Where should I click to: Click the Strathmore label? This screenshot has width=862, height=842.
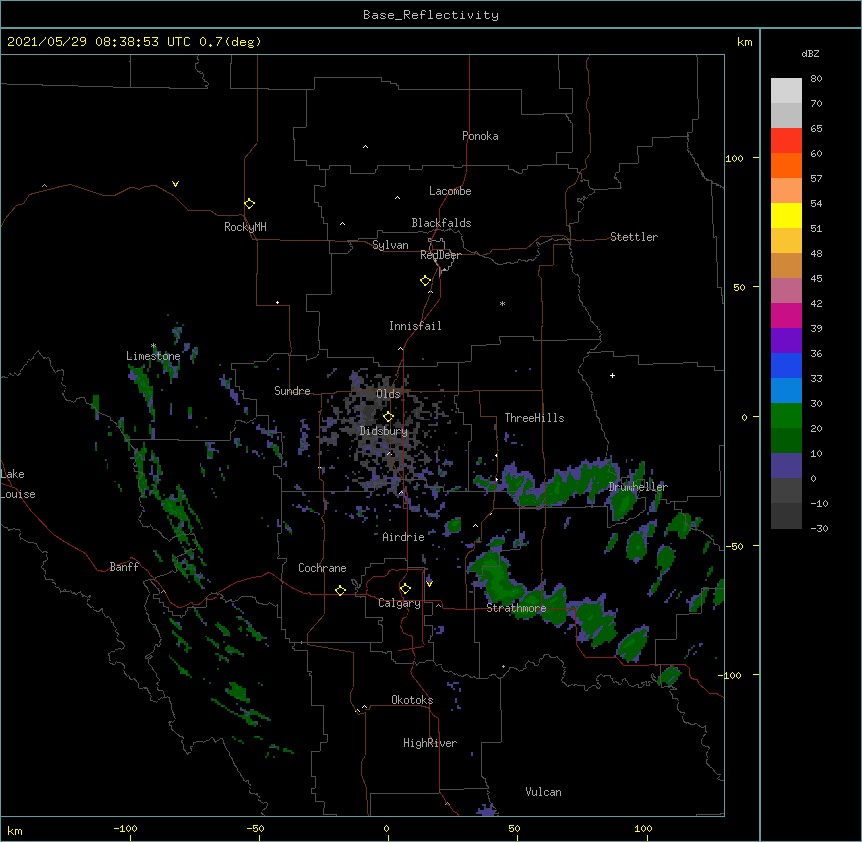click(516, 608)
